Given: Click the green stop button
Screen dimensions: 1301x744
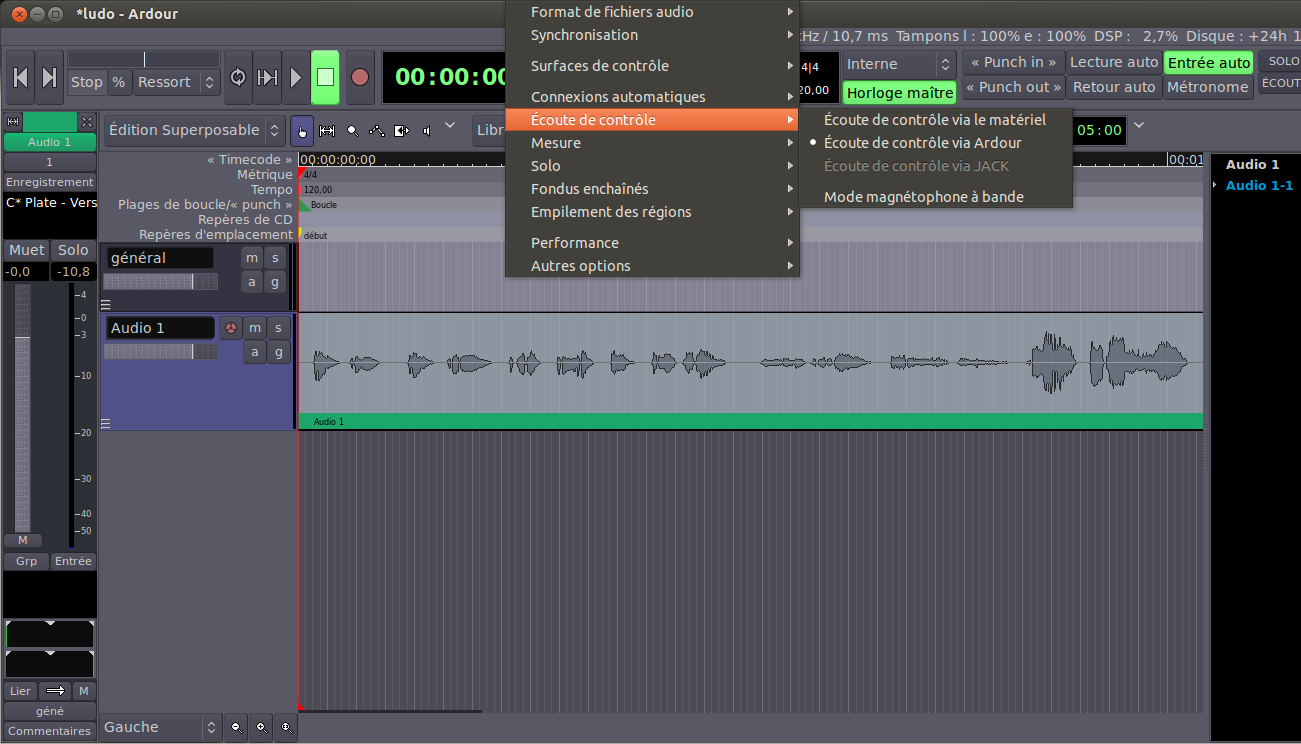Looking at the screenshot, I should pyautogui.click(x=326, y=78).
